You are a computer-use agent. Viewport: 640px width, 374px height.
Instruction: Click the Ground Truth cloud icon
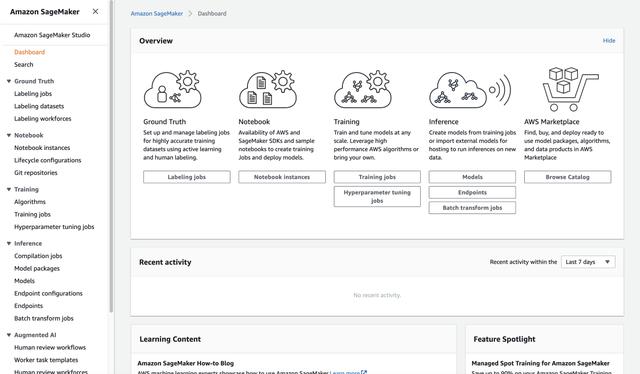pos(172,89)
